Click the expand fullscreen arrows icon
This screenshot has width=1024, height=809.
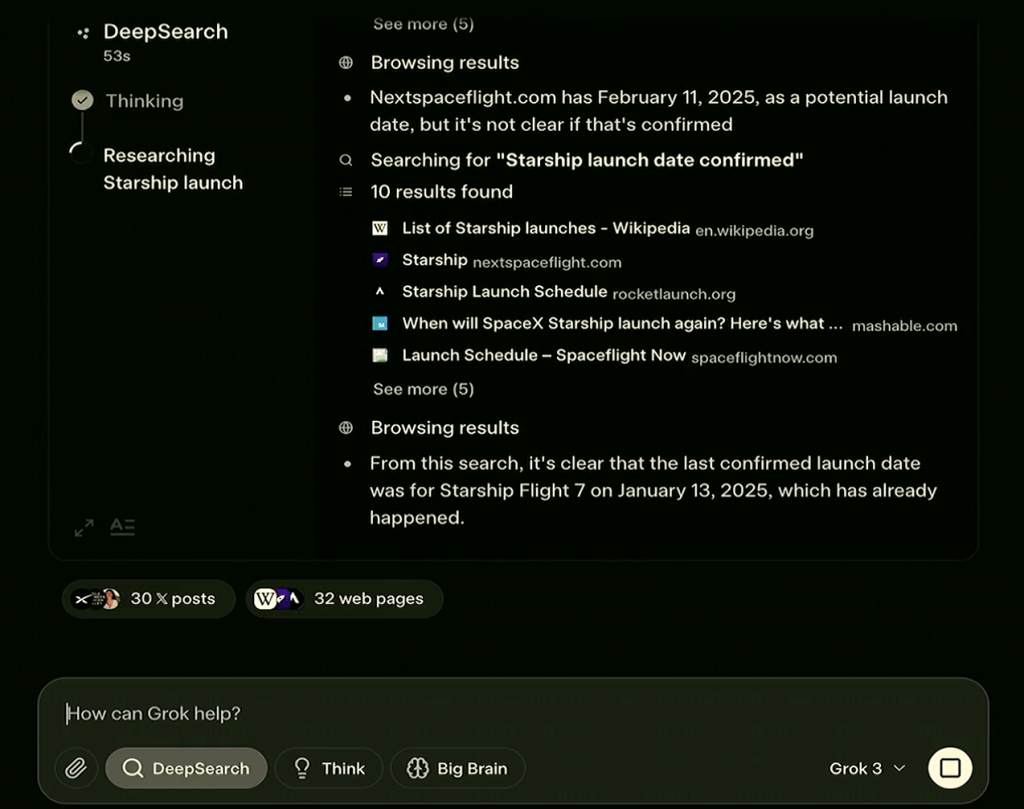84,527
